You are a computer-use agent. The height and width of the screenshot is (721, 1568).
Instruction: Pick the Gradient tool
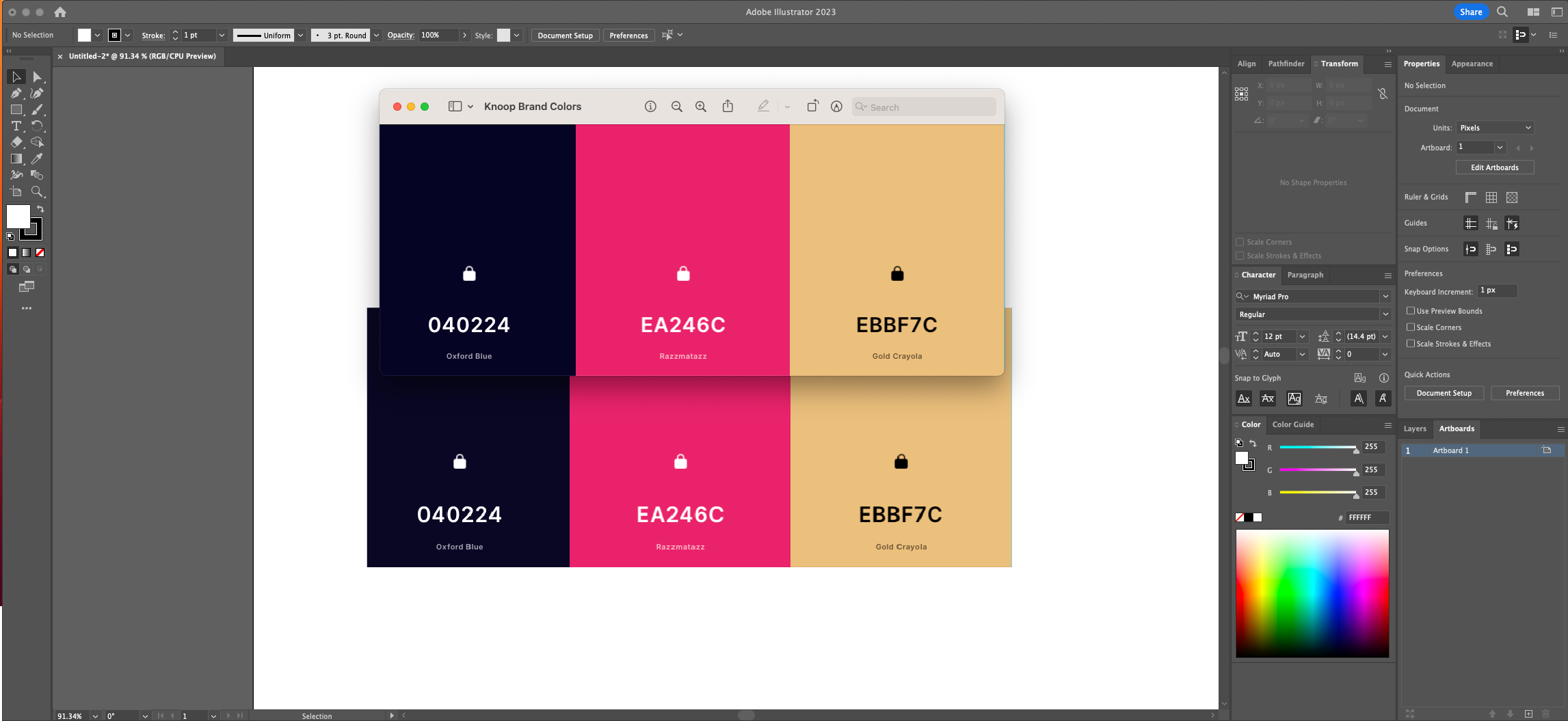(x=15, y=159)
